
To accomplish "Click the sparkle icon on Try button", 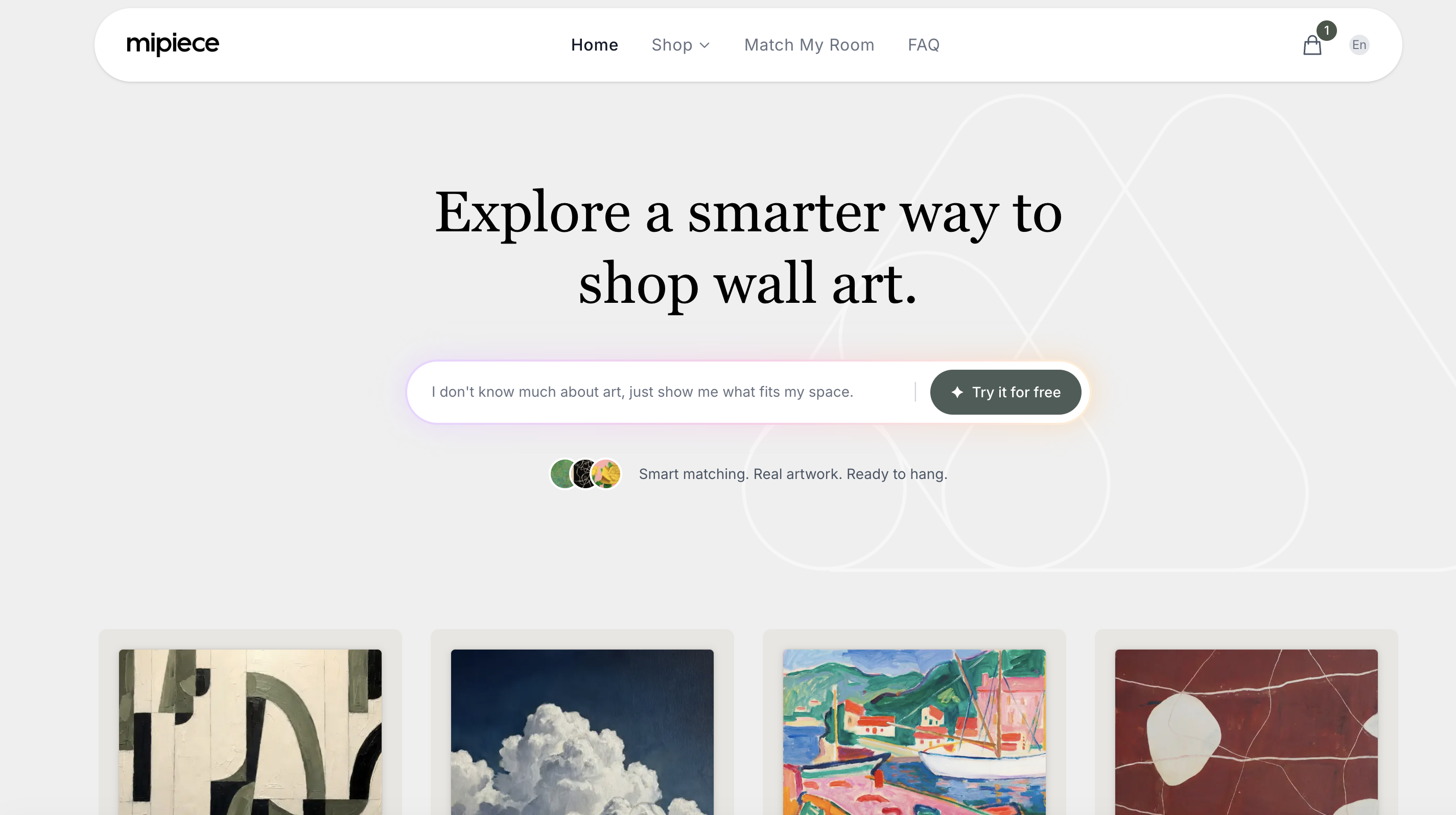I will pos(957,392).
